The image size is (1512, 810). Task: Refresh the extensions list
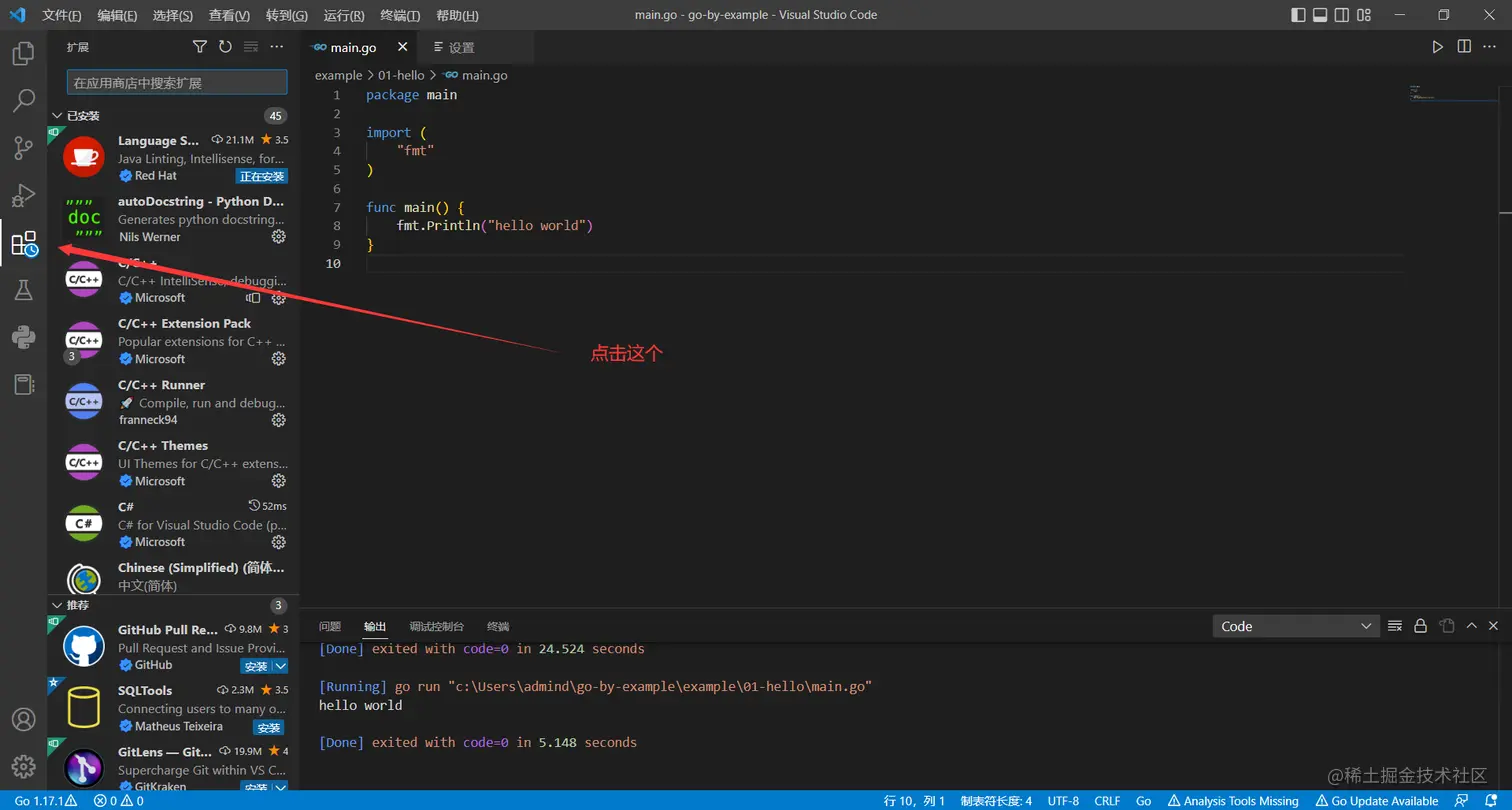[x=225, y=47]
